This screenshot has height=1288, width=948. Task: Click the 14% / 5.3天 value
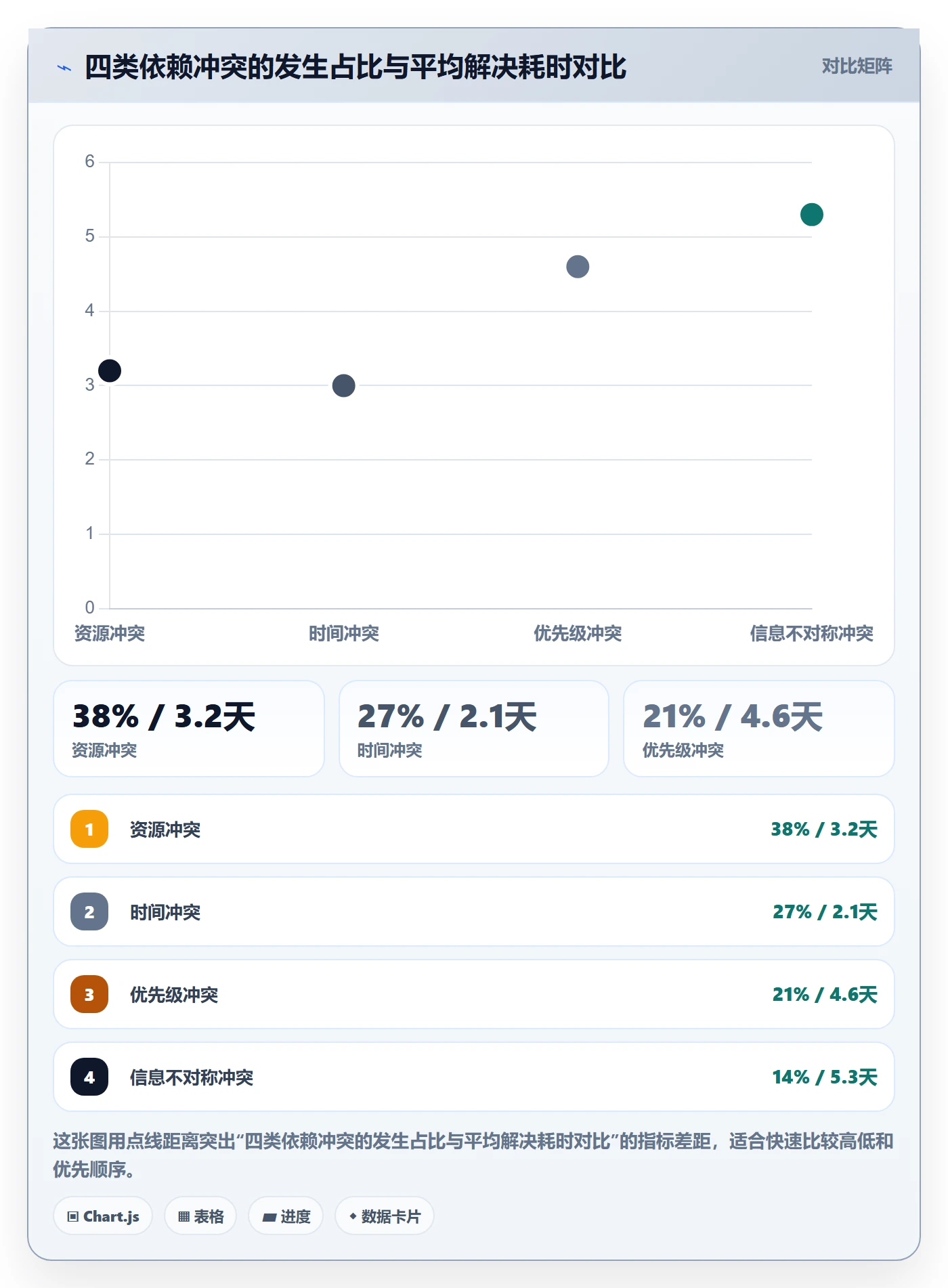tap(825, 1077)
